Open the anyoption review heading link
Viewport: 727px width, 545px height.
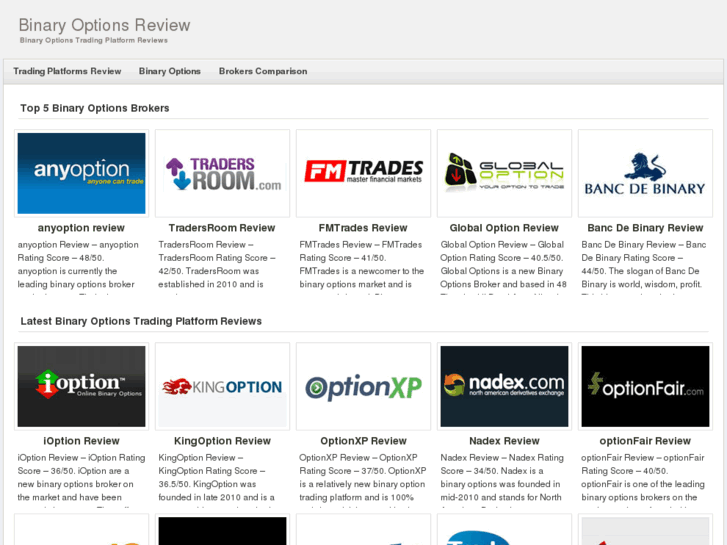[81, 228]
